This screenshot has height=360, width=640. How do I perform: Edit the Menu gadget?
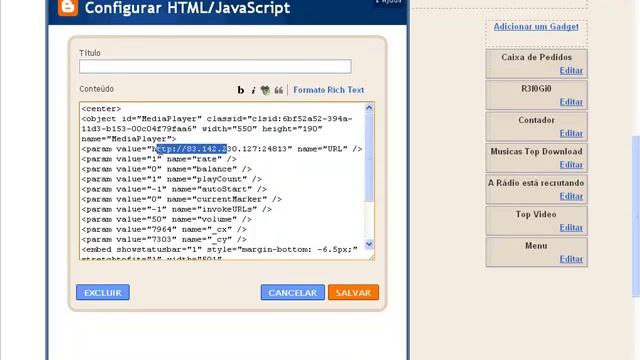[571, 259]
